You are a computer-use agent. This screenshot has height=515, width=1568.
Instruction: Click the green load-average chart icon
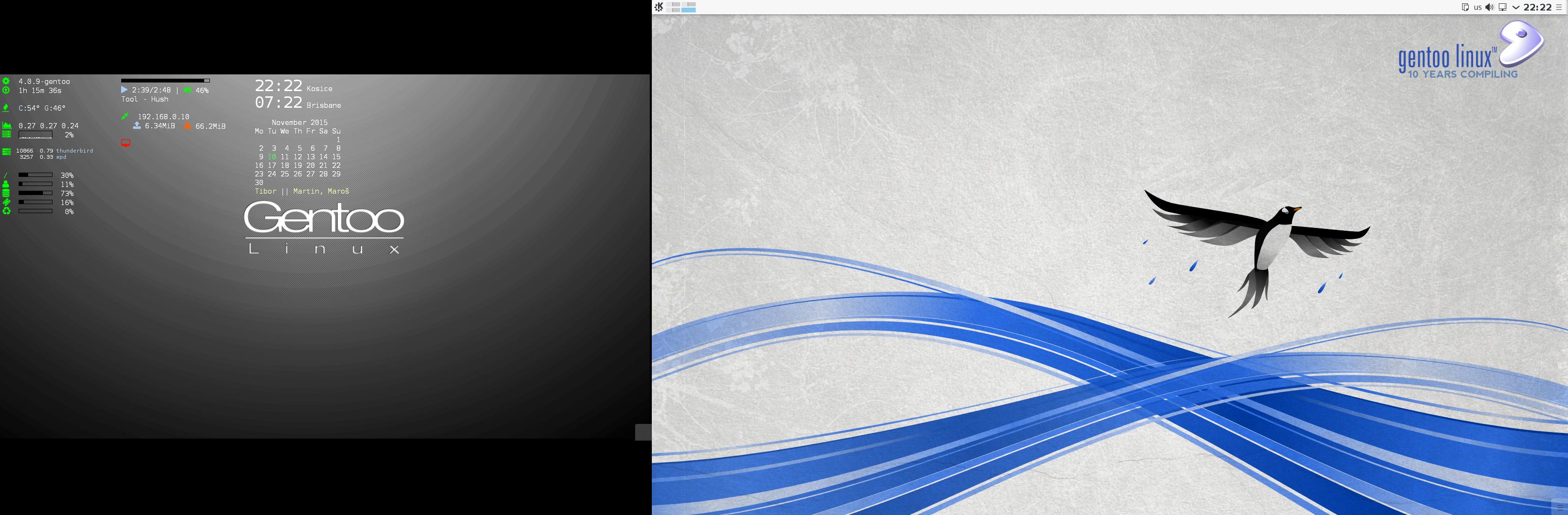tap(7, 125)
